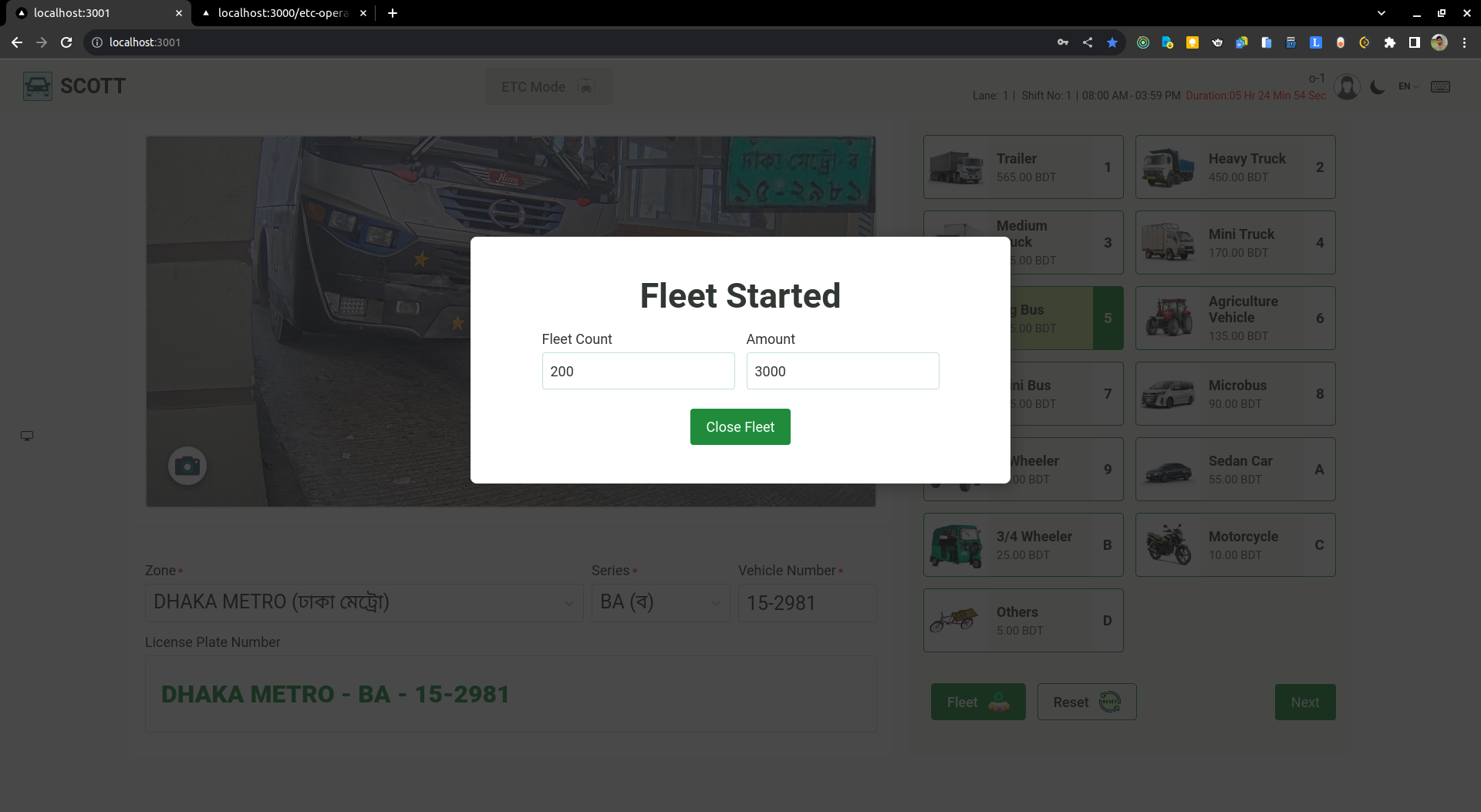
Task: Click the Microbus card van image
Action: click(x=1168, y=393)
